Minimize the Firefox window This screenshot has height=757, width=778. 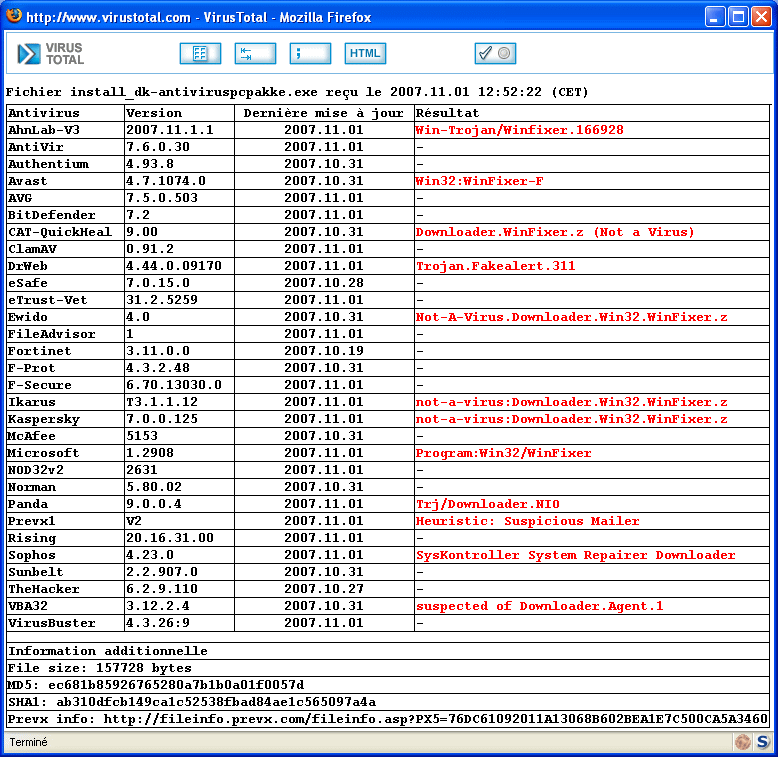[x=714, y=17]
